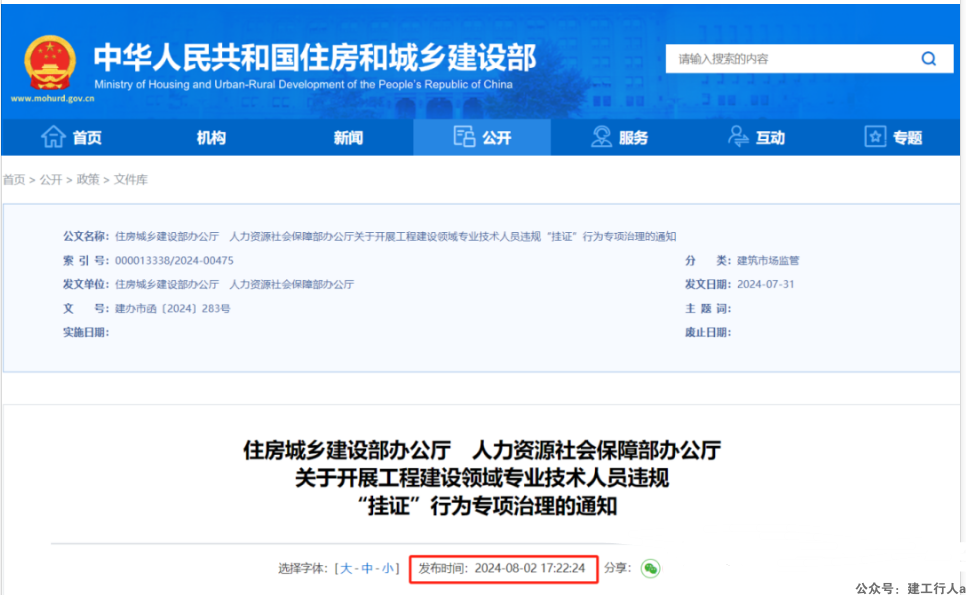The image size is (966, 595).
Task: Click the person icon beside 互动
Action: point(737,136)
